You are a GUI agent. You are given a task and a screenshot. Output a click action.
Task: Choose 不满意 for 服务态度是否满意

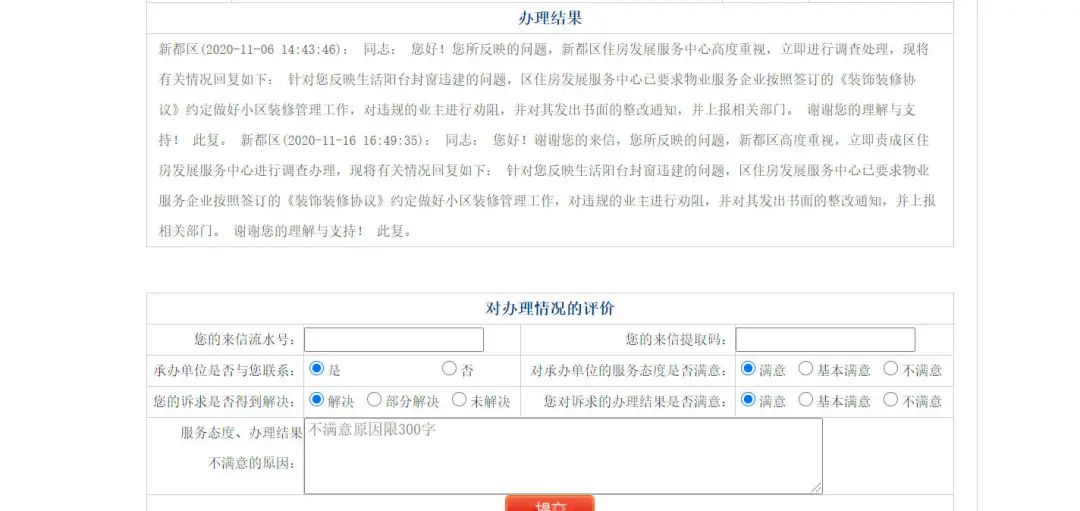pos(891,369)
